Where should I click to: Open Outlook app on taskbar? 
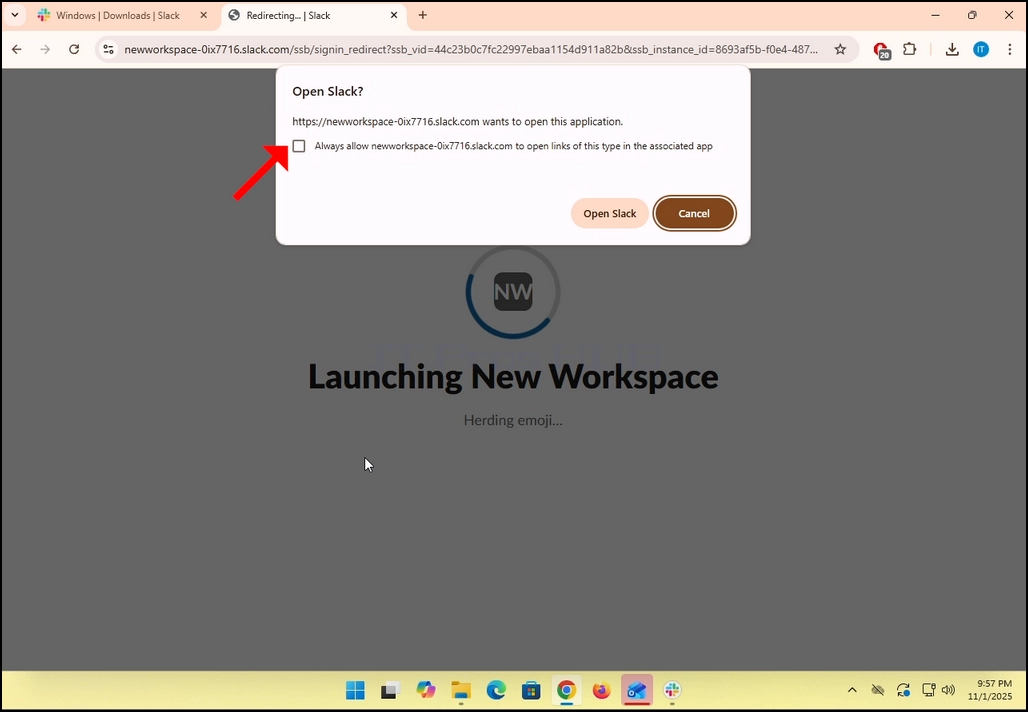click(x=637, y=690)
